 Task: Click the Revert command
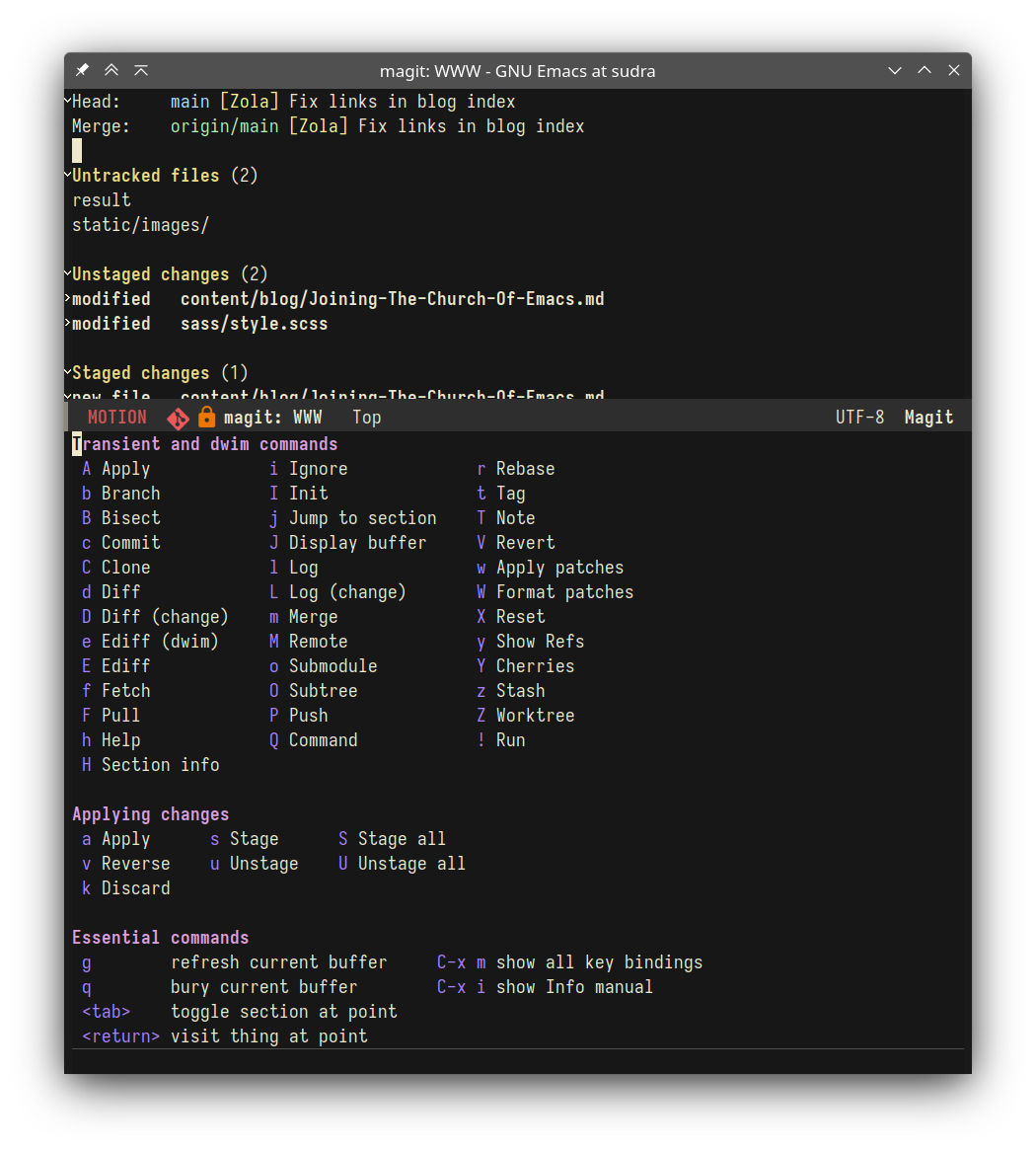click(525, 543)
